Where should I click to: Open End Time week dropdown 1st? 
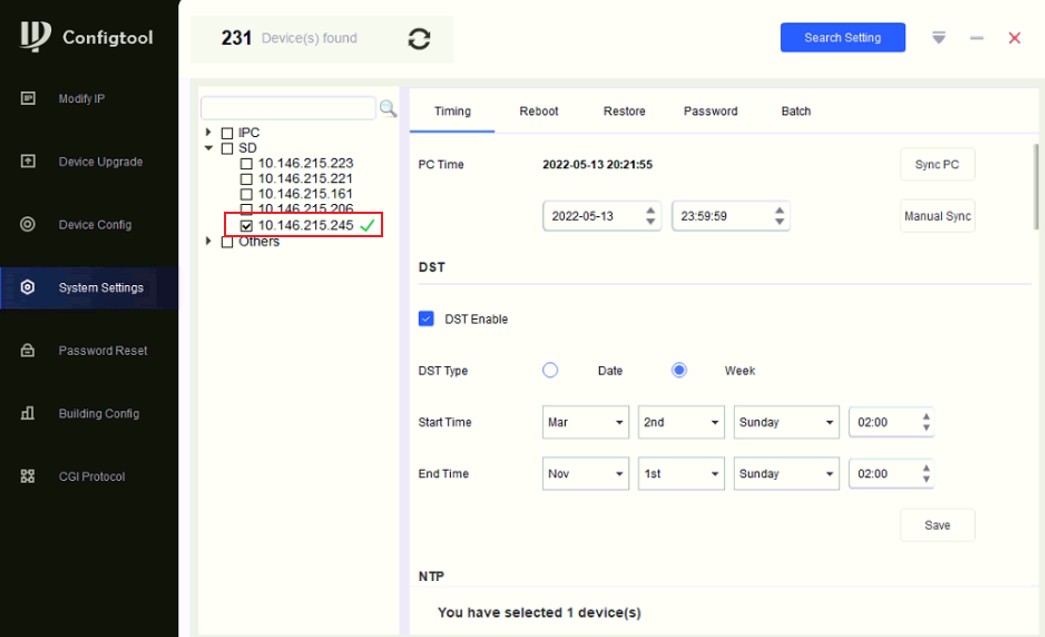pos(681,474)
